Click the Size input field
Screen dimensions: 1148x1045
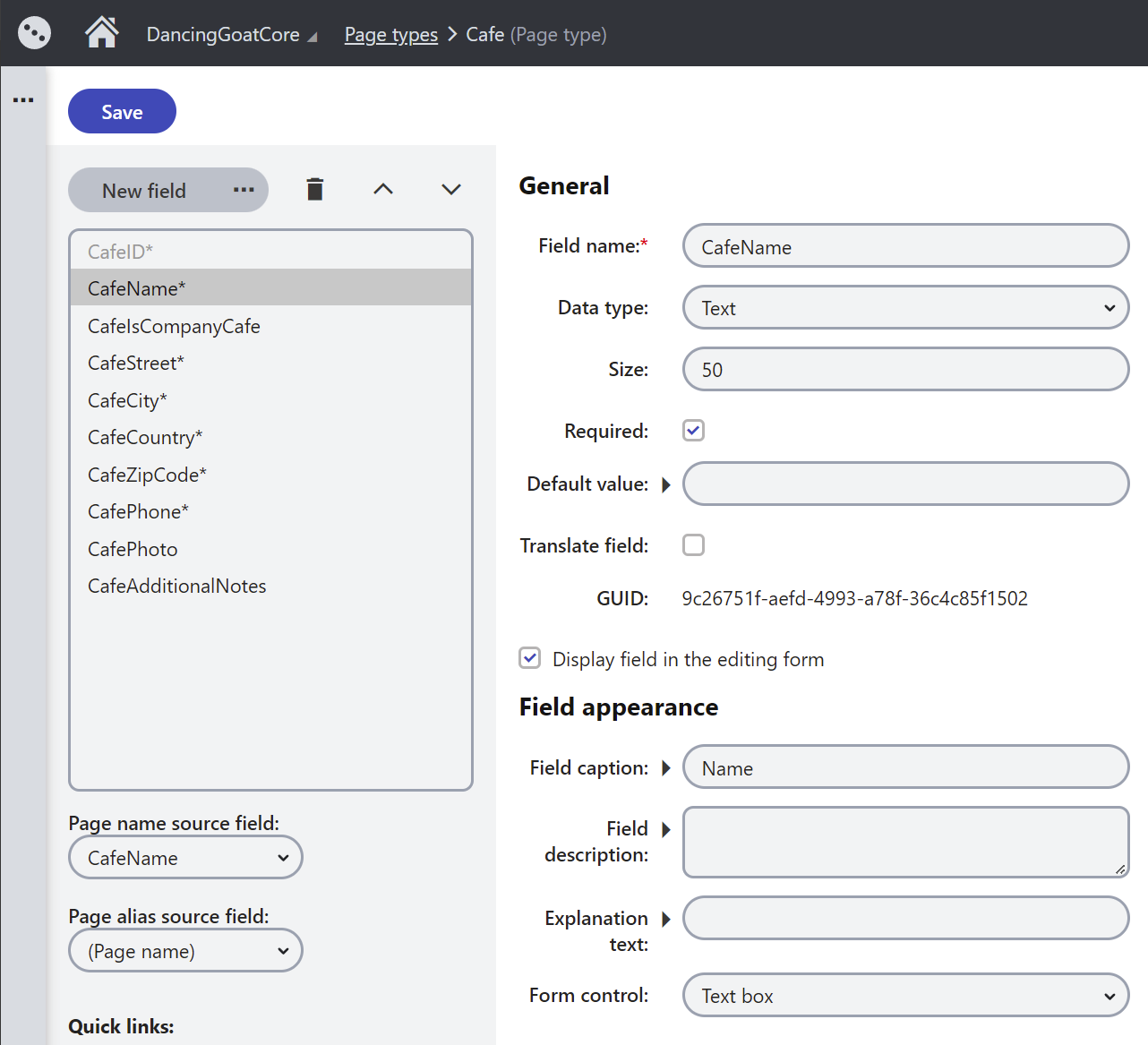point(905,369)
